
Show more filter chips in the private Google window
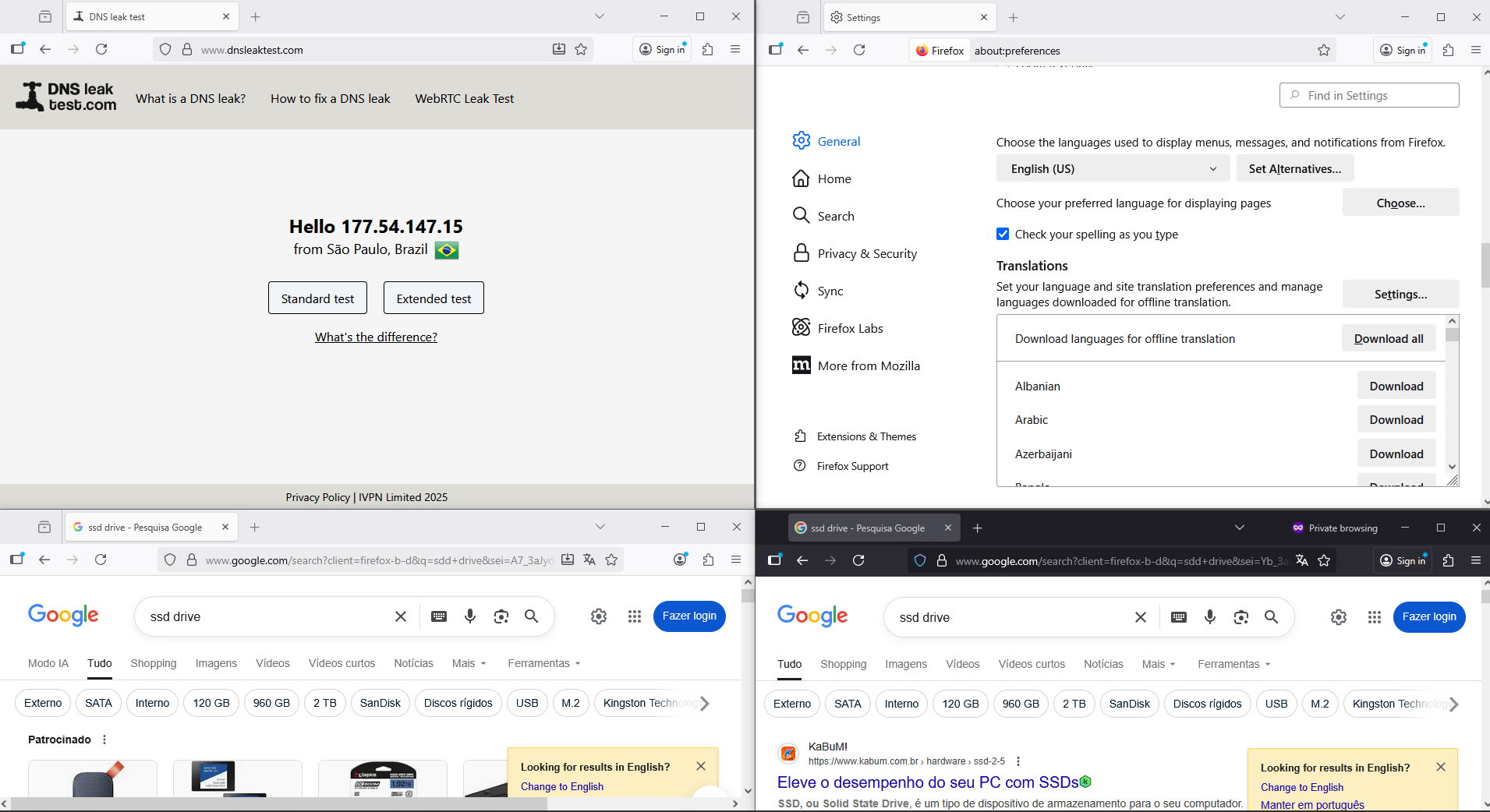[x=1453, y=704]
